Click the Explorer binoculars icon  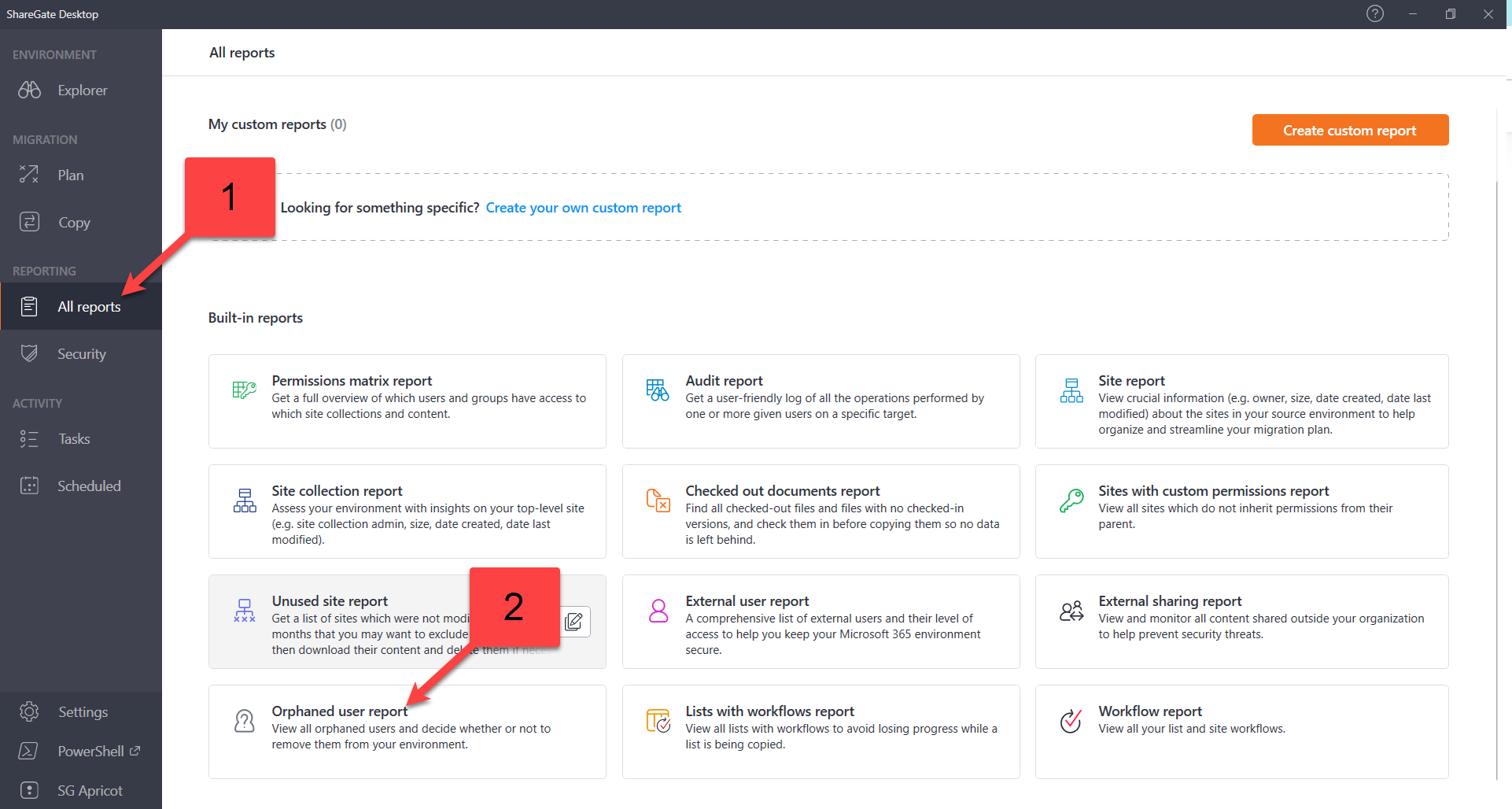30,91
